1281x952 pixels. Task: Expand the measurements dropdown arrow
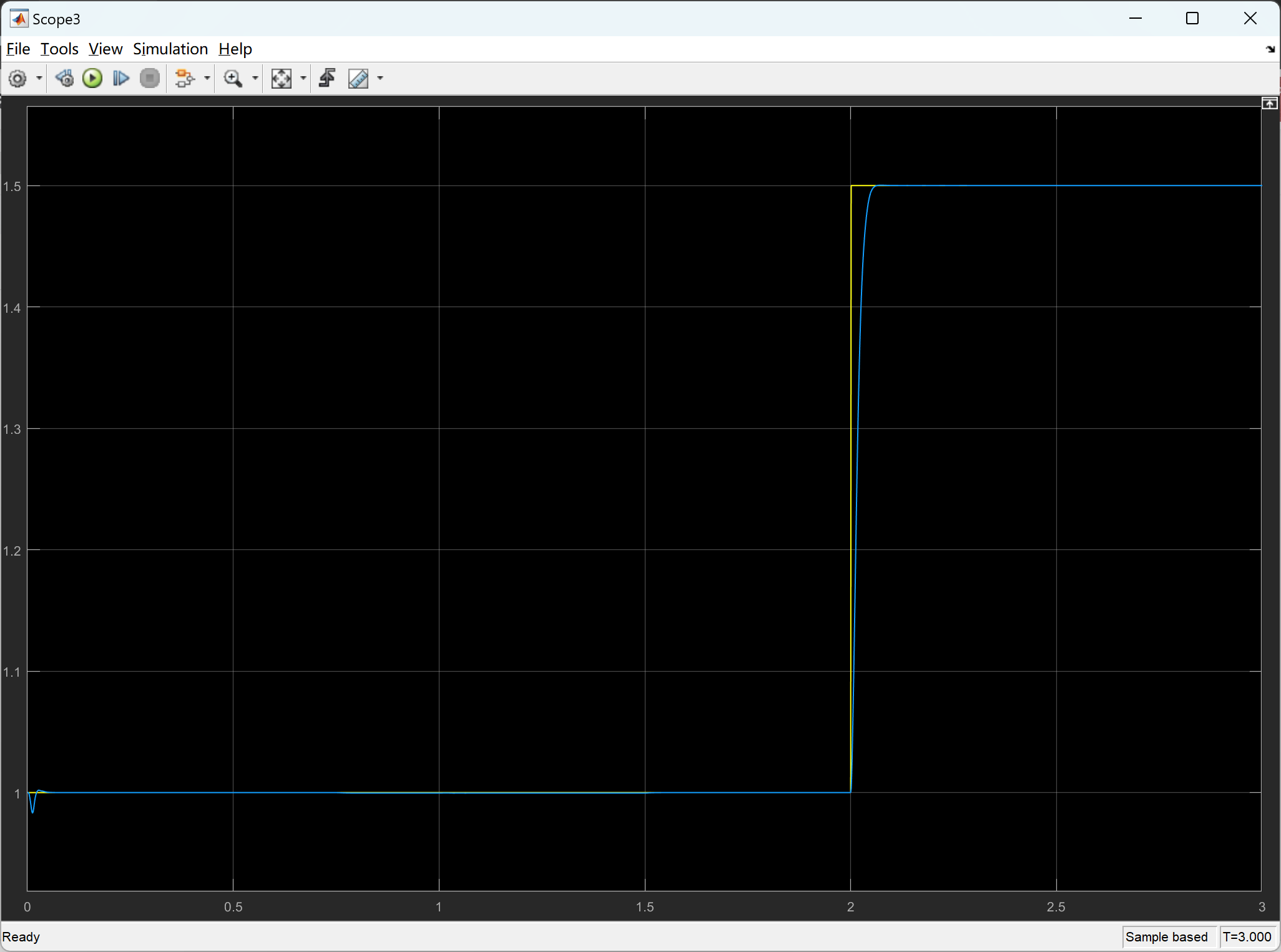[x=380, y=79]
